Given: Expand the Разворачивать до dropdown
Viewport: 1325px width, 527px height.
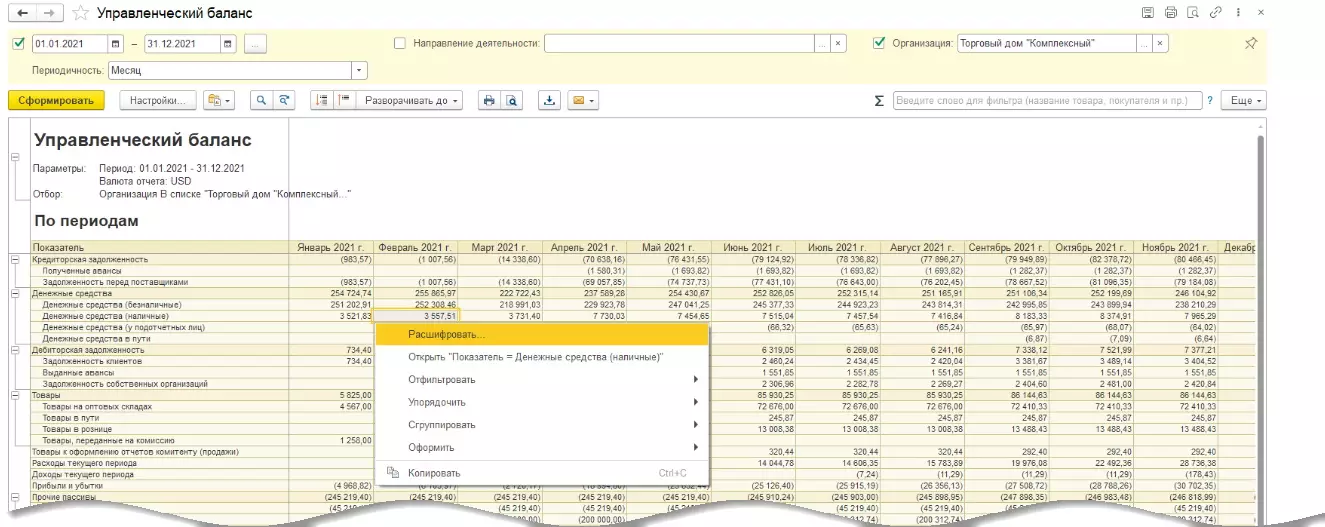Looking at the screenshot, I should pos(412,101).
